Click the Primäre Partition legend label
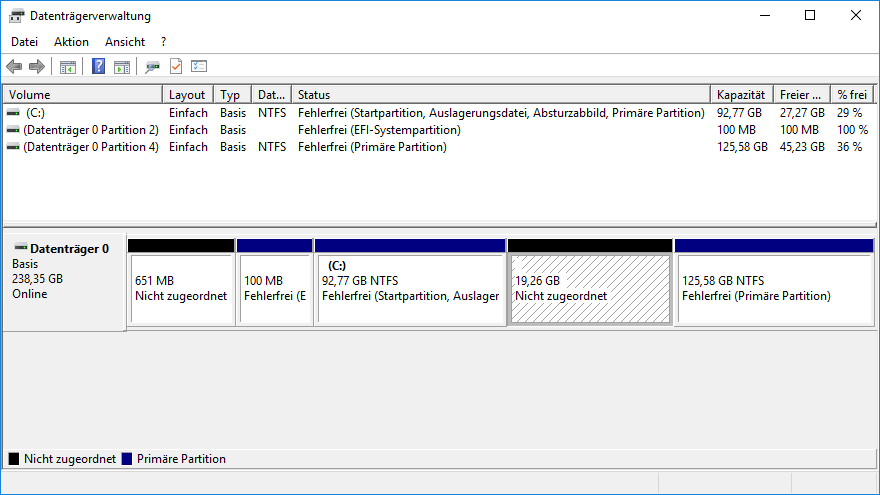880x495 pixels. coord(181,459)
